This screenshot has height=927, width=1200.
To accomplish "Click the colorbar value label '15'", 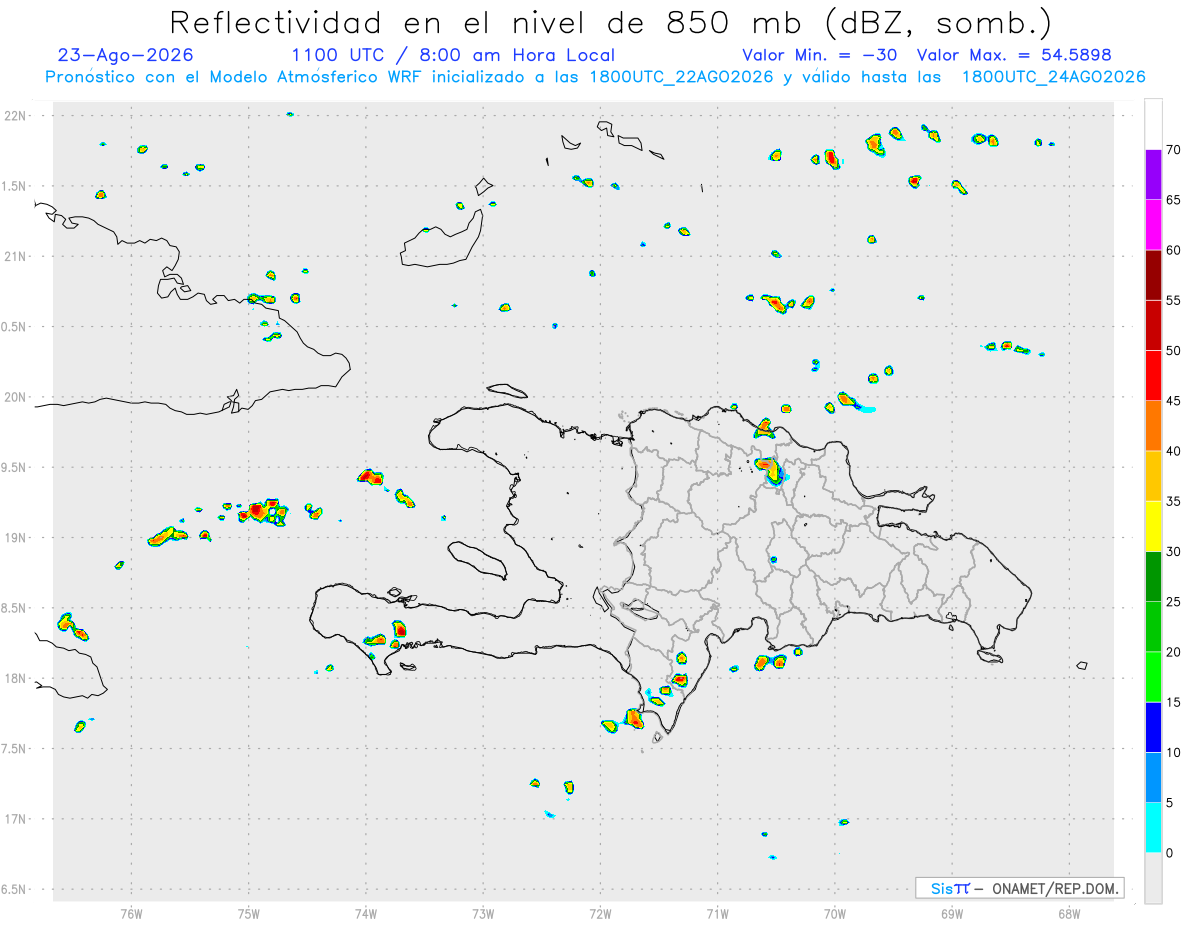I will pyautogui.click(x=1173, y=702).
